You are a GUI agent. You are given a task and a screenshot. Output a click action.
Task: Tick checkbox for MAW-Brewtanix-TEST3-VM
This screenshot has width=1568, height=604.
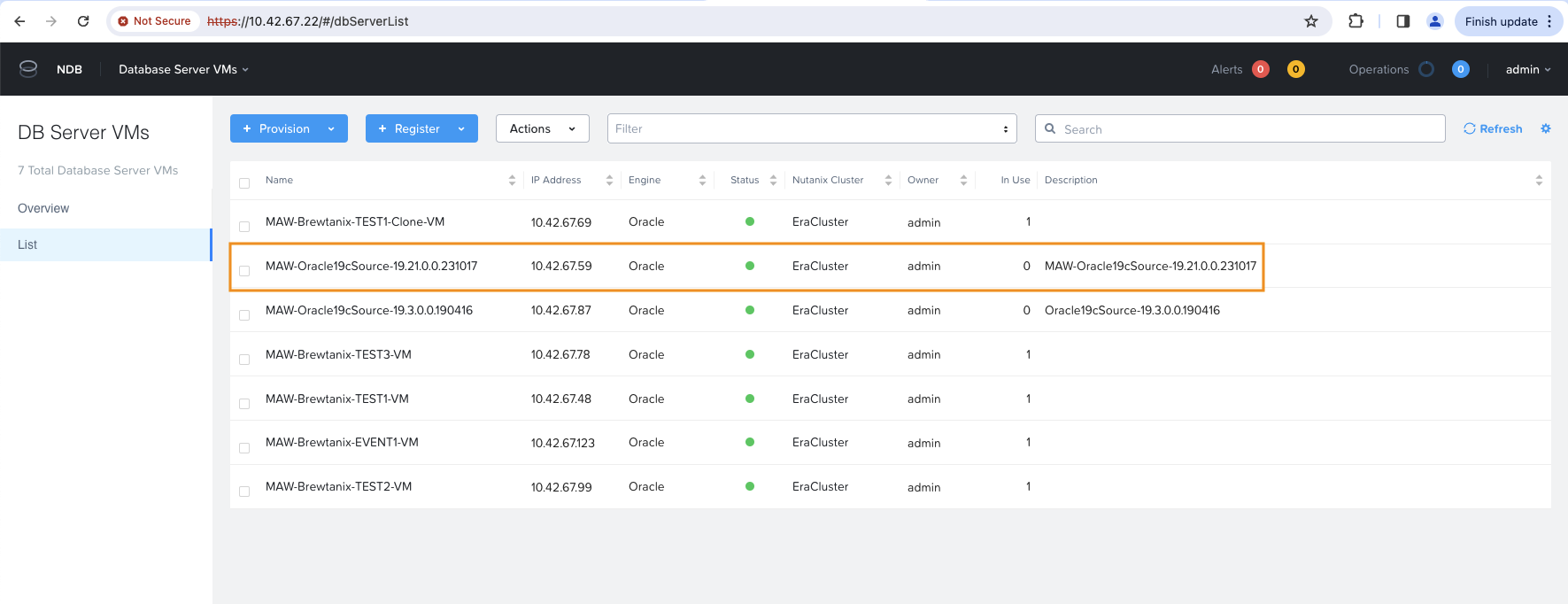point(244,360)
